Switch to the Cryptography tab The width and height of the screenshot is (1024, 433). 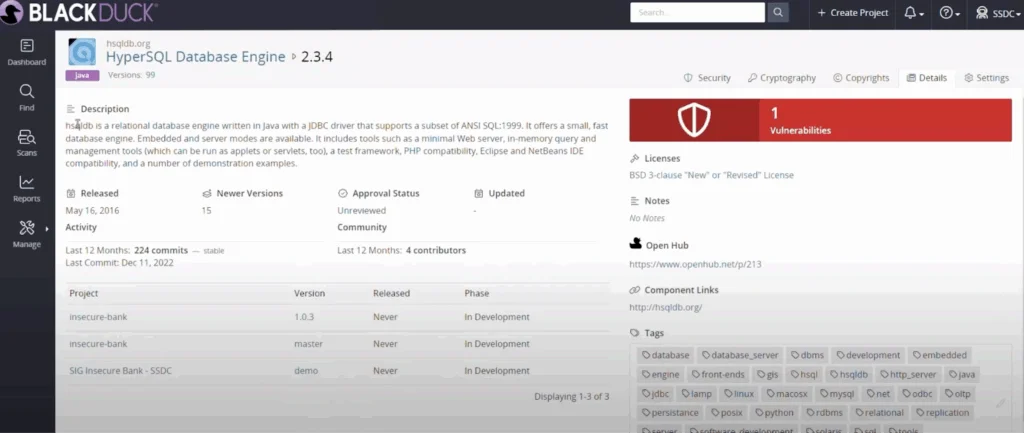782,78
